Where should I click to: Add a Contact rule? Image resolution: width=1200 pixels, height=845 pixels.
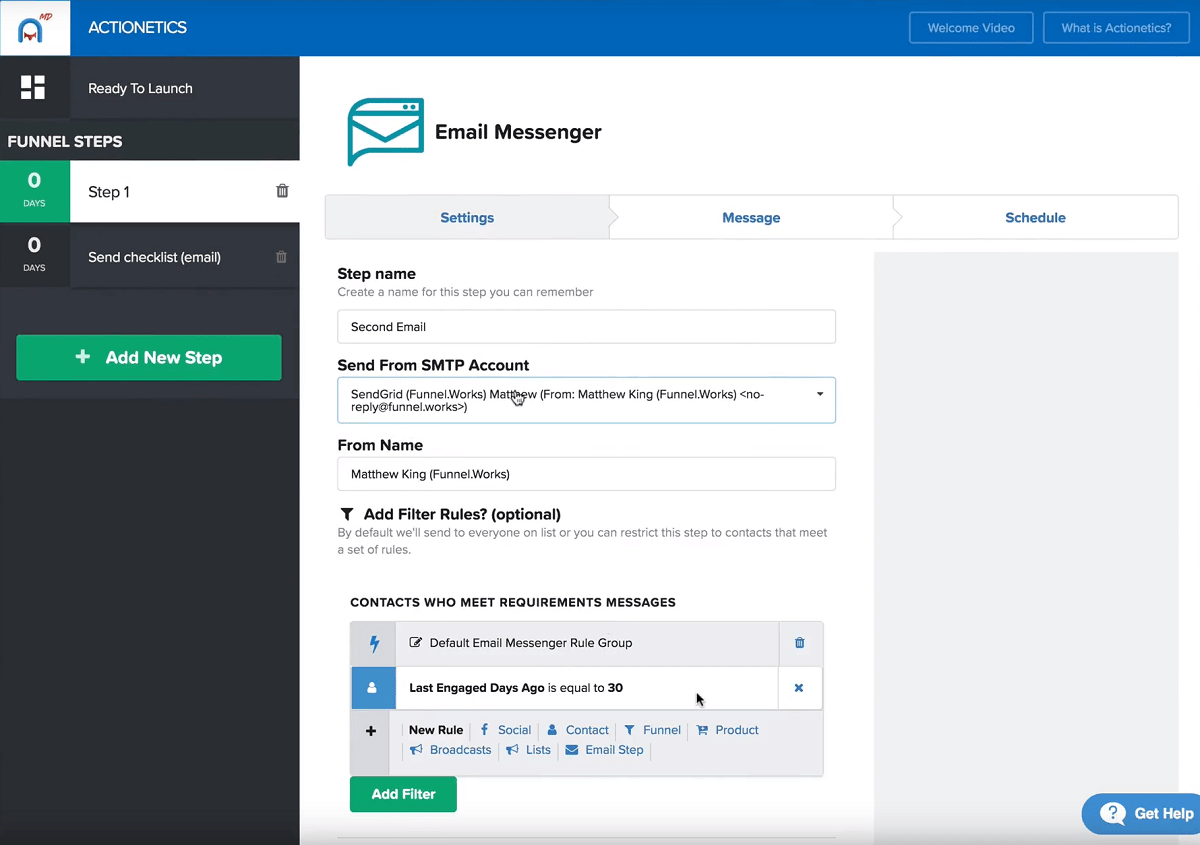(x=578, y=730)
